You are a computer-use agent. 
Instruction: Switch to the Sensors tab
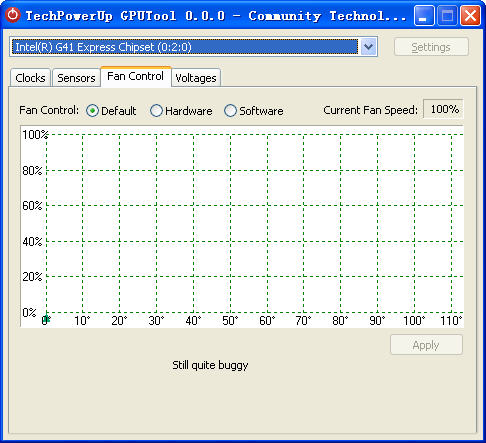coord(76,78)
